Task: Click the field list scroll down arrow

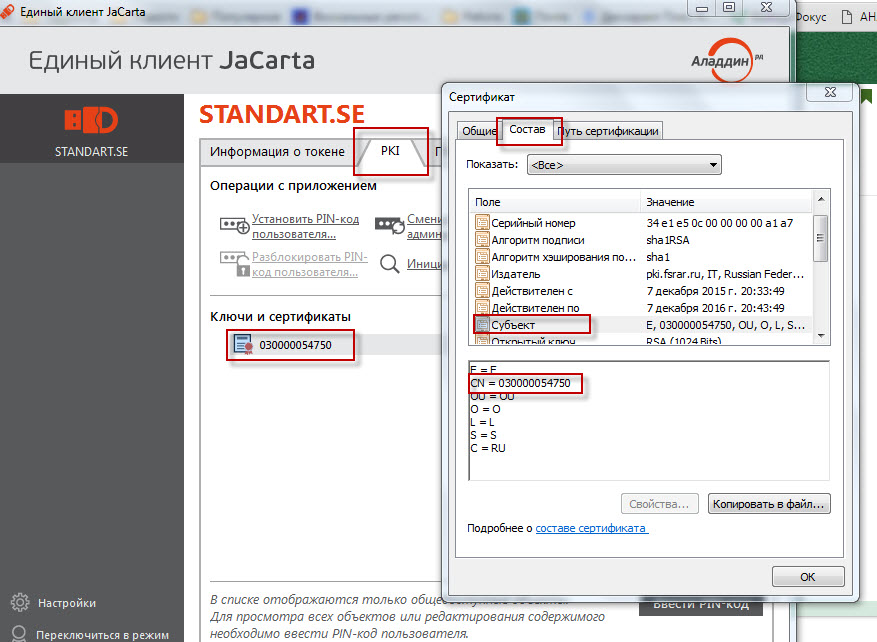Action: pos(821,336)
